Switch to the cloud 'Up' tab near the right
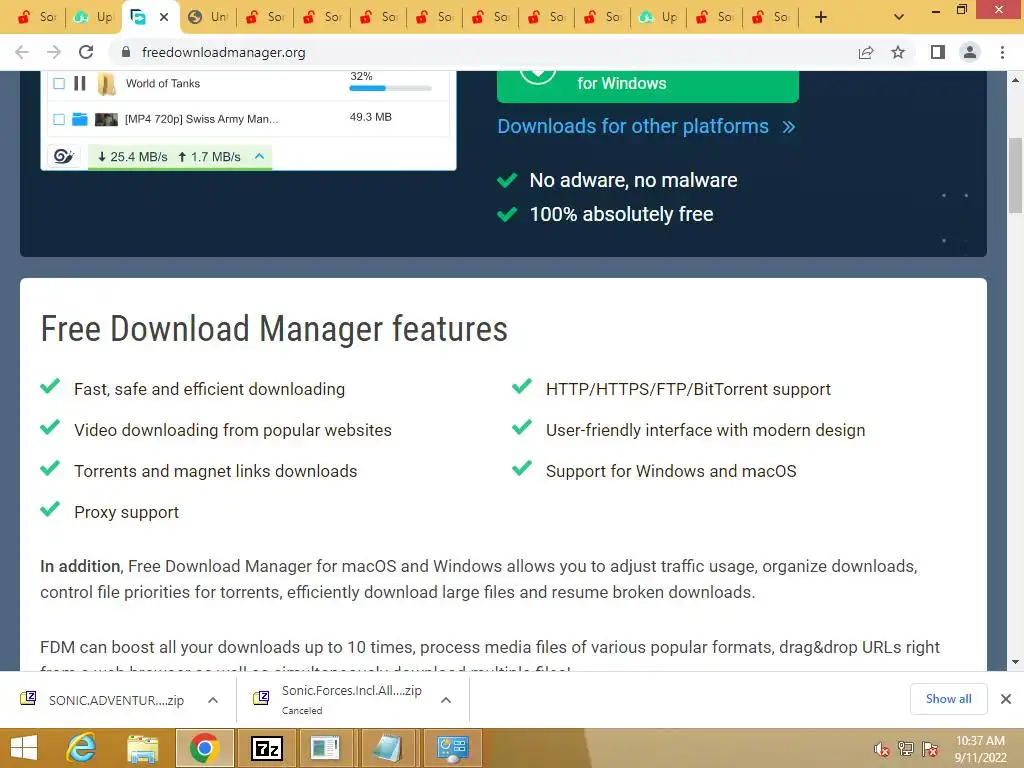The height and width of the screenshot is (768, 1024). point(658,17)
